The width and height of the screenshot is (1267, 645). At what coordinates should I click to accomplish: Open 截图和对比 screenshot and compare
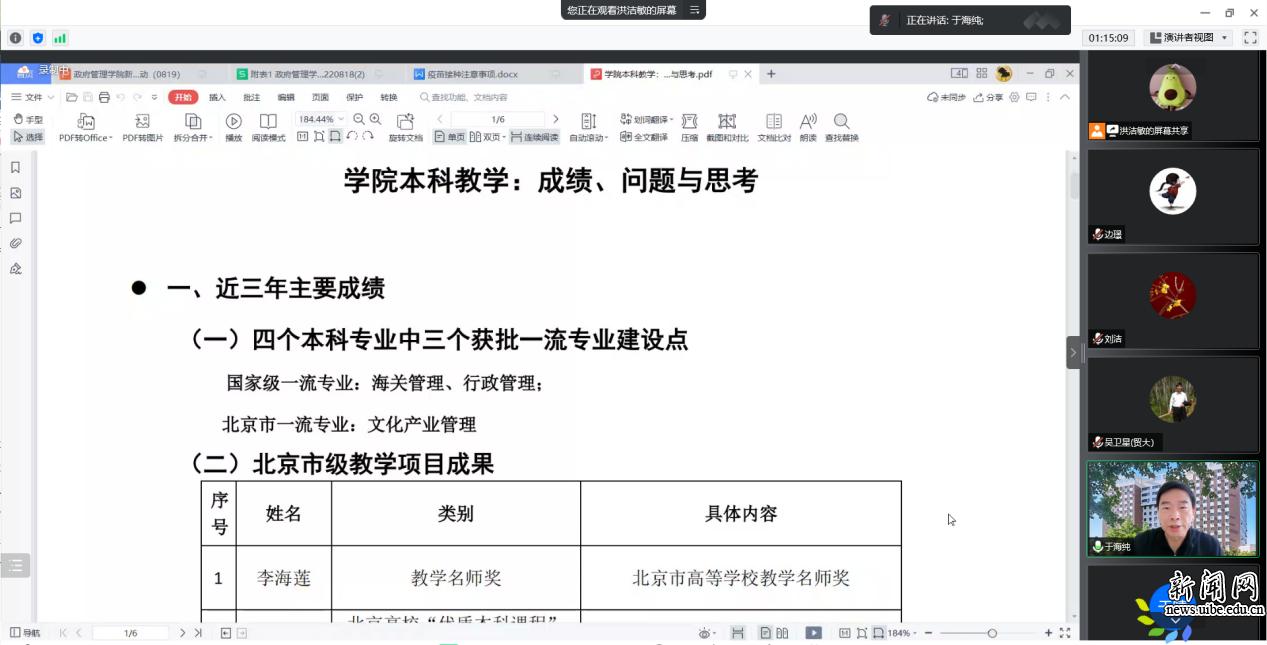point(727,127)
